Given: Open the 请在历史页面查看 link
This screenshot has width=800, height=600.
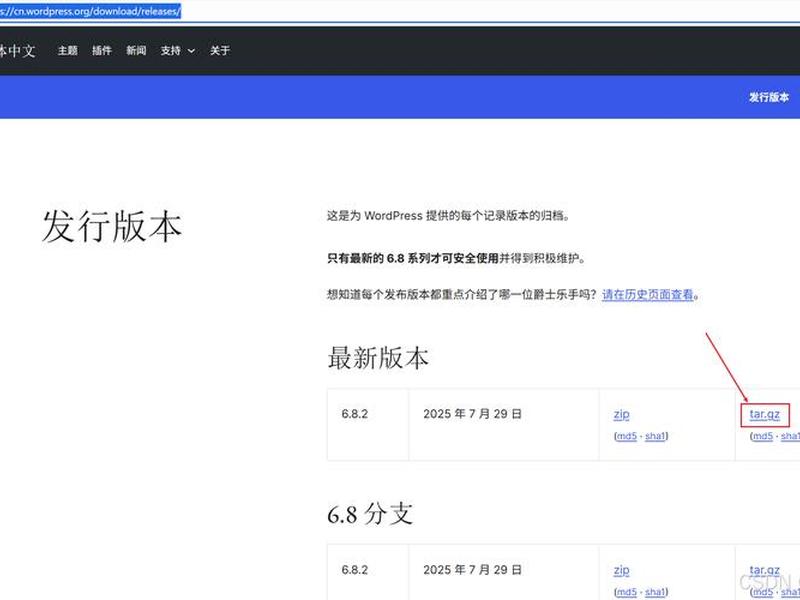Looking at the screenshot, I should [647, 294].
